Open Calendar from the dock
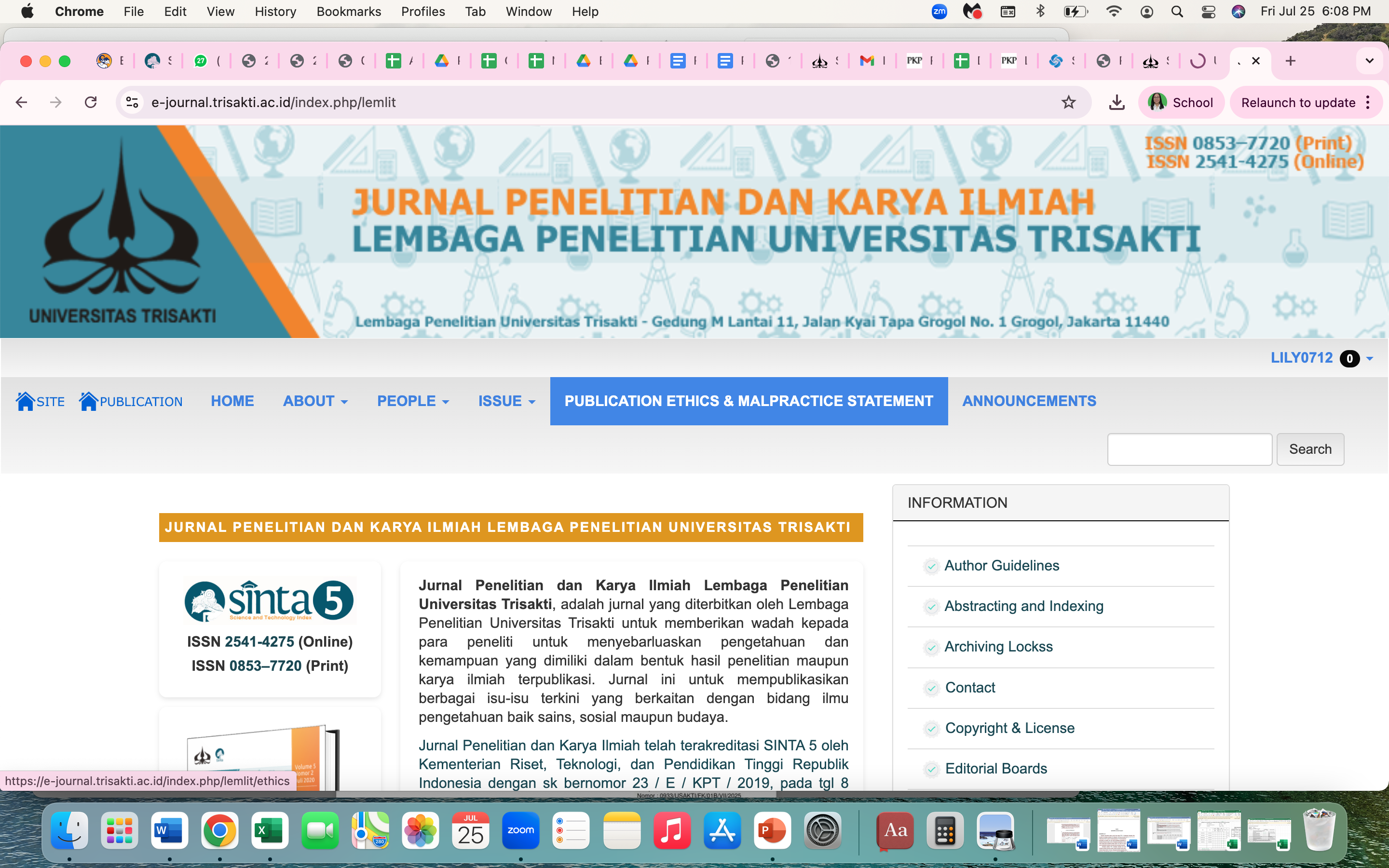Viewport: 1389px width, 868px height. pyautogui.click(x=471, y=830)
